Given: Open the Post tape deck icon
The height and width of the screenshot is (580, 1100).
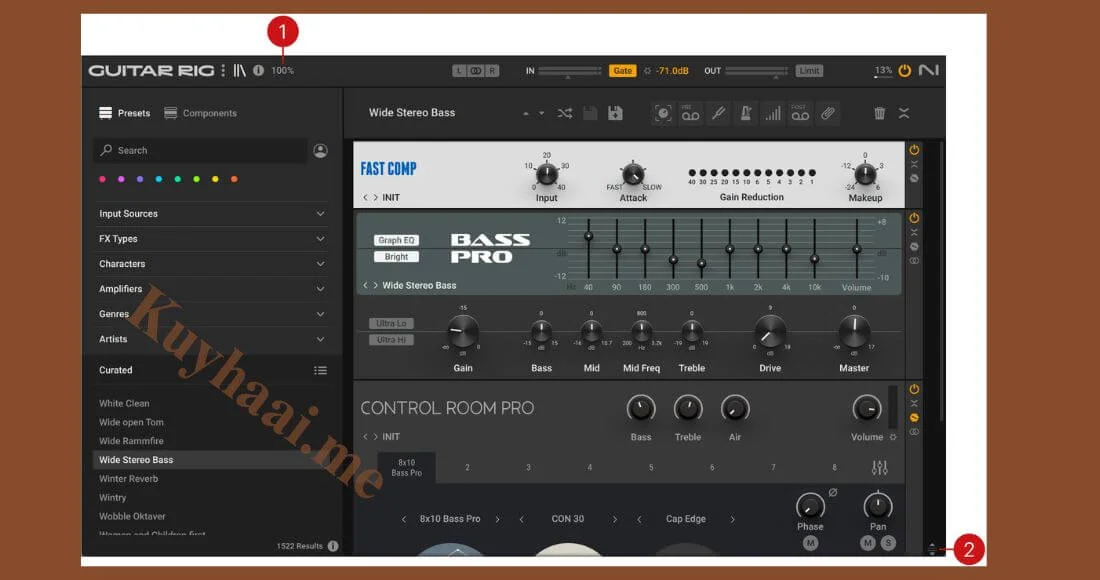Looking at the screenshot, I should coord(800,113).
